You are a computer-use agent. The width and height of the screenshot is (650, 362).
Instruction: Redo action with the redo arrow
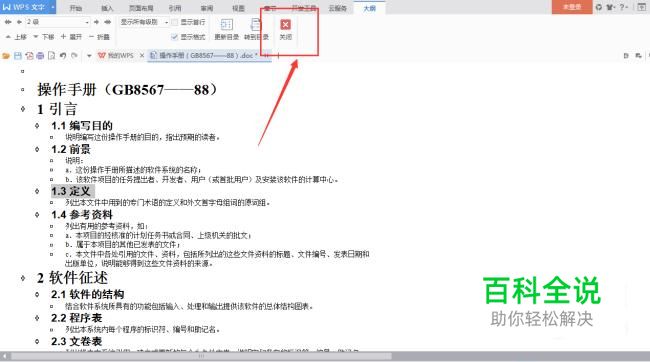tap(74, 56)
